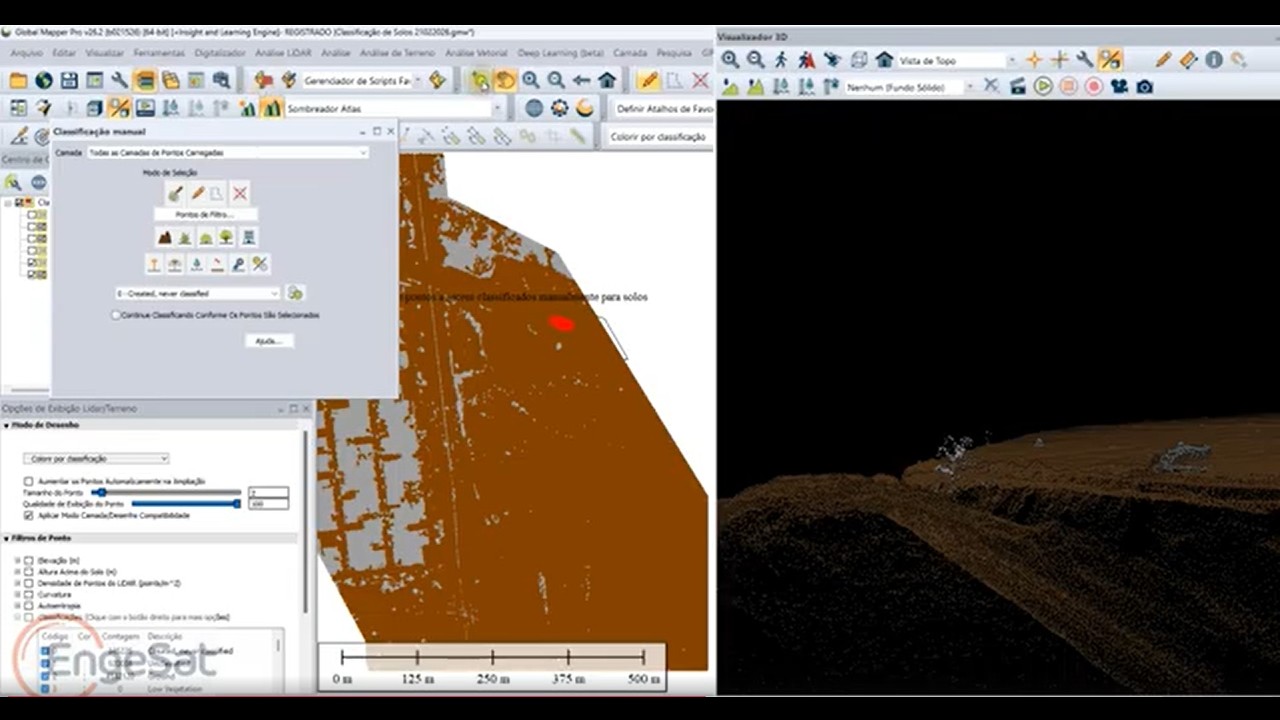Open the Colorir por classificação drawing mode dropdown

point(96,459)
